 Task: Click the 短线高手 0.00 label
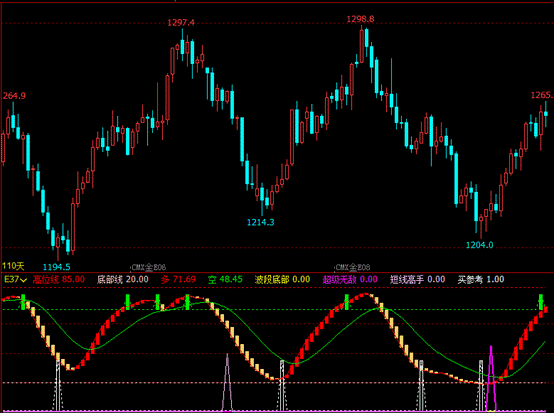417,279
